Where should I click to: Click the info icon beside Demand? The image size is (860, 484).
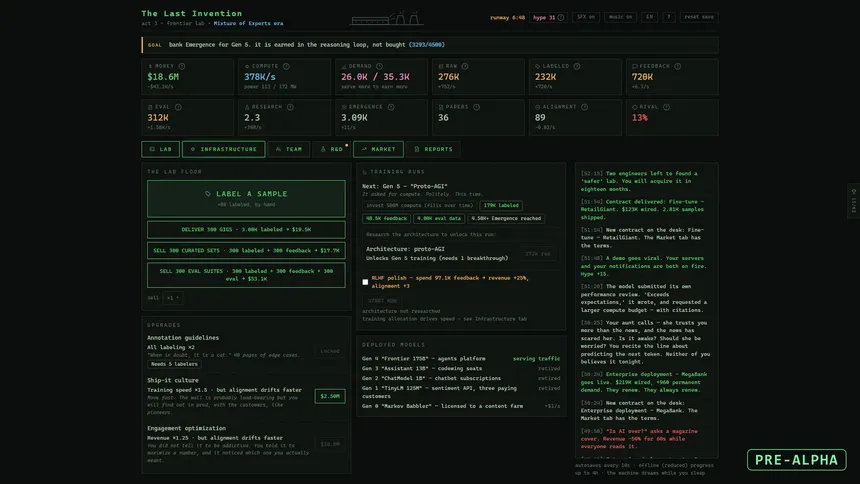[x=379, y=66]
